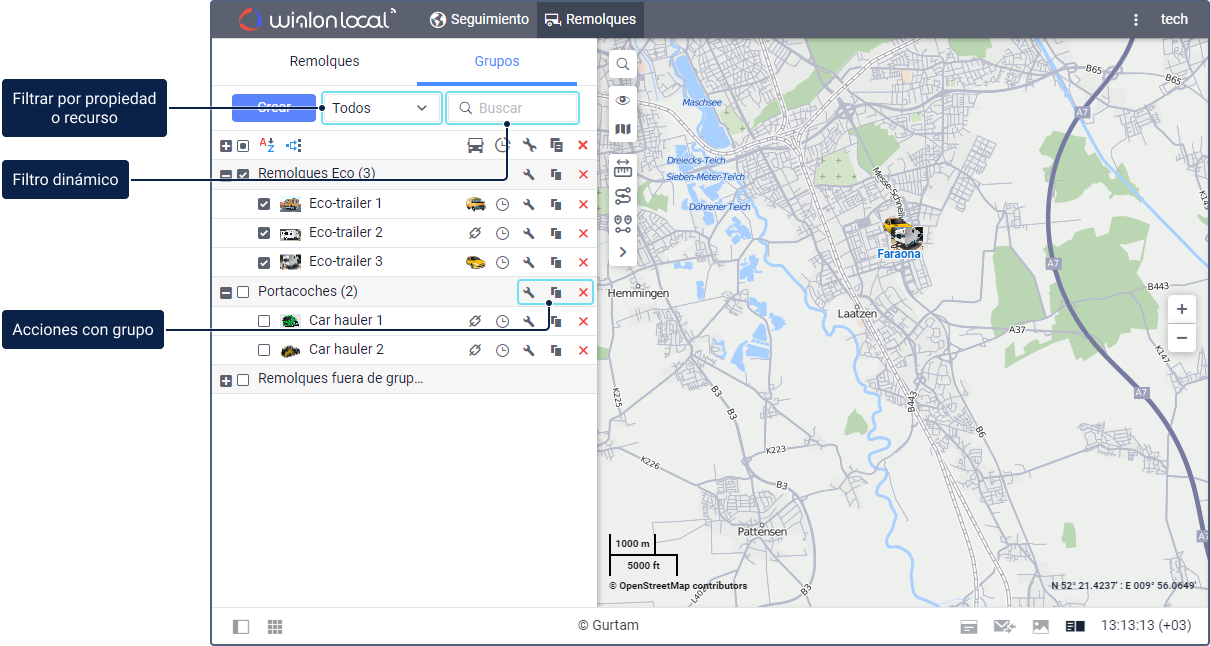Open assignment history clock for Eco-trailer 1

click(503, 204)
